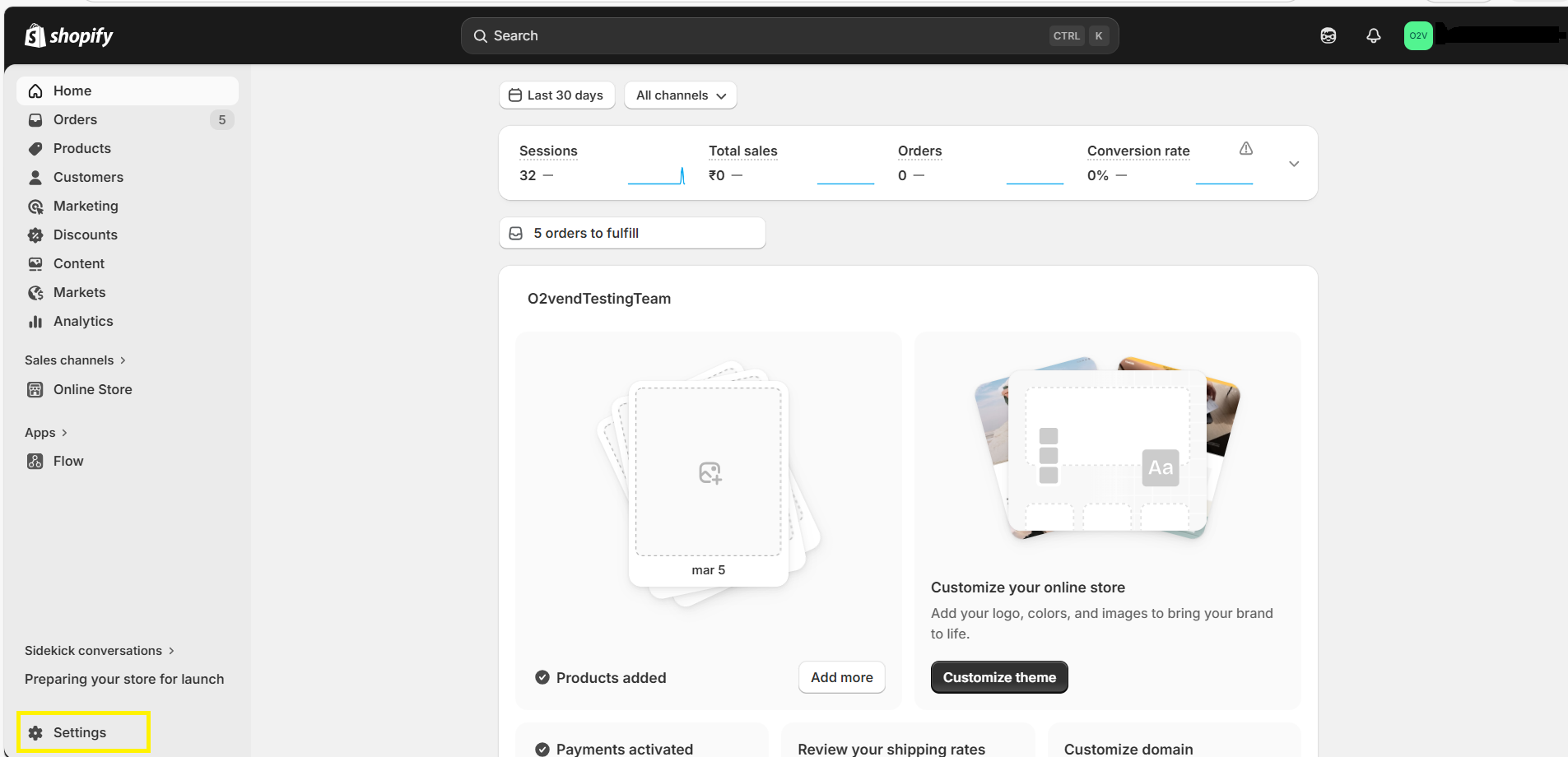The width and height of the screenshot is (1568, 757).
Task: Open Products from the sidebar
Action: point(81,148)
